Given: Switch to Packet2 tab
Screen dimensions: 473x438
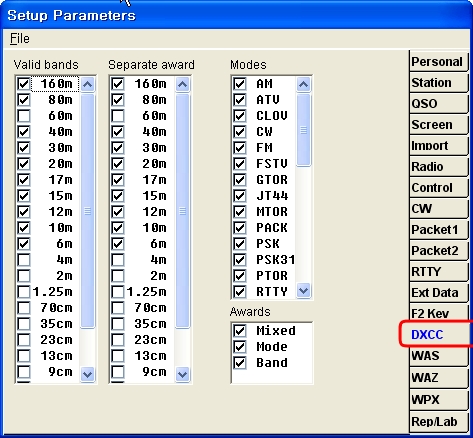Looking at the screenshot, I should pos(438,251).
